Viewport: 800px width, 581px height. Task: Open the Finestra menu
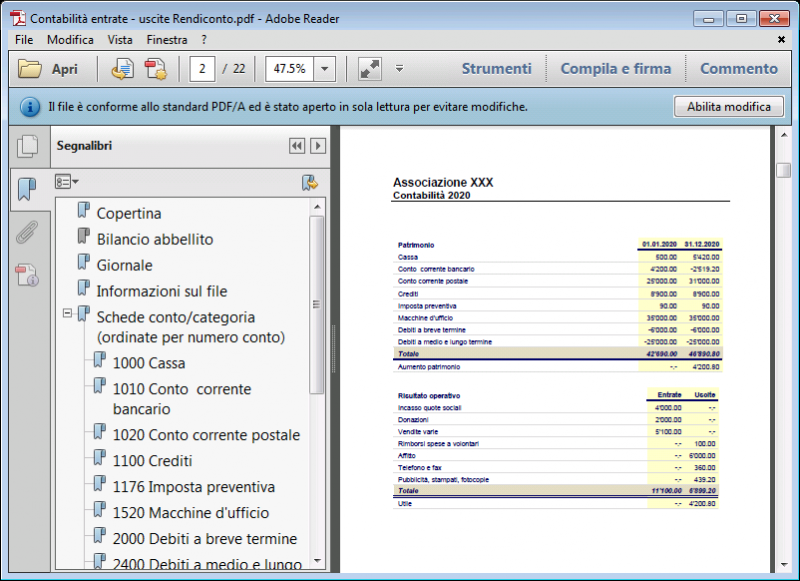[167, 40]
